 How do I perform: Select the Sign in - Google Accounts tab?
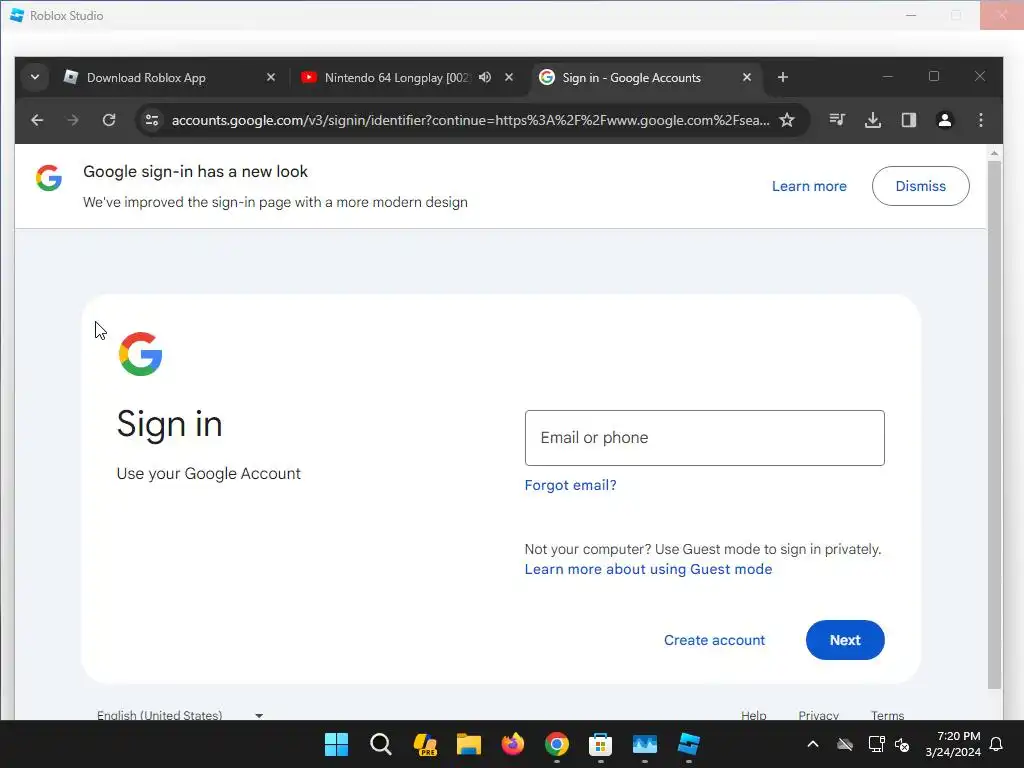(631, 78)
